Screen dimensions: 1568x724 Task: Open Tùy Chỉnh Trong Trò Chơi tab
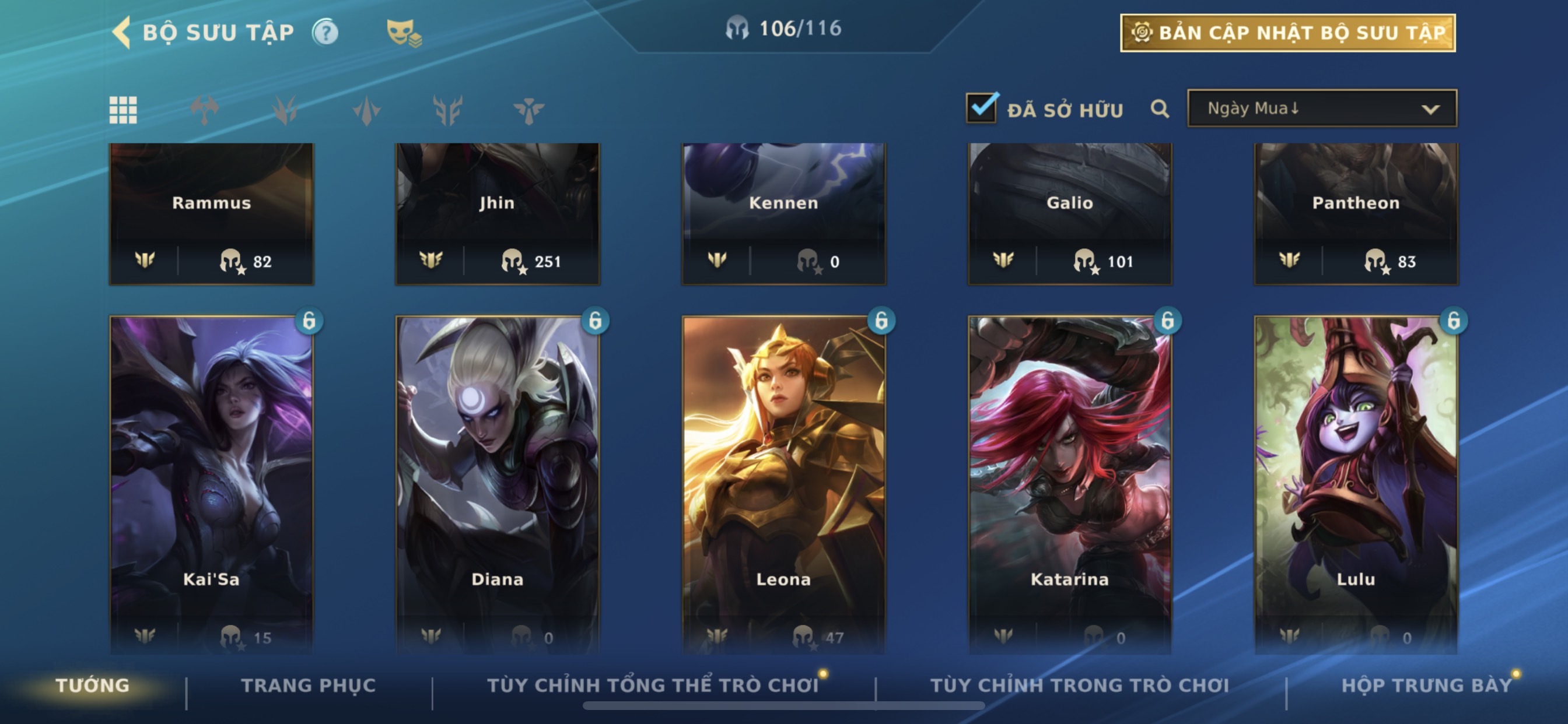click(1080, 685)
